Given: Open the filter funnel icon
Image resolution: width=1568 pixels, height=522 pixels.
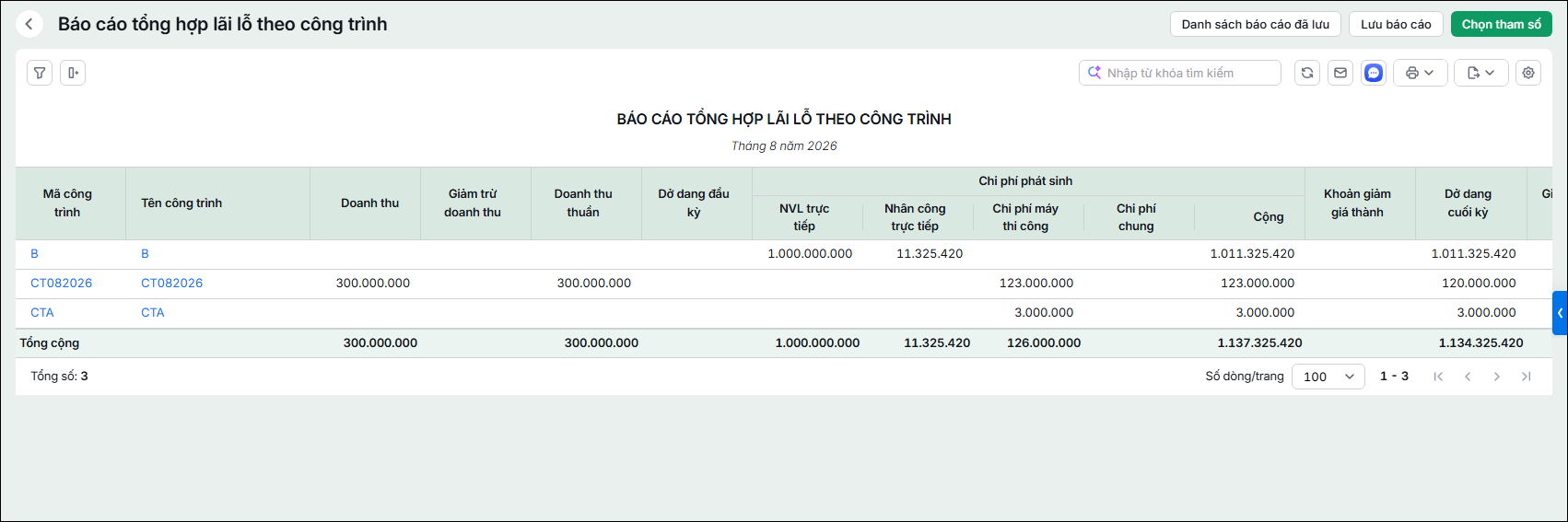Looking at the screenshot, I should click(40, 73).
